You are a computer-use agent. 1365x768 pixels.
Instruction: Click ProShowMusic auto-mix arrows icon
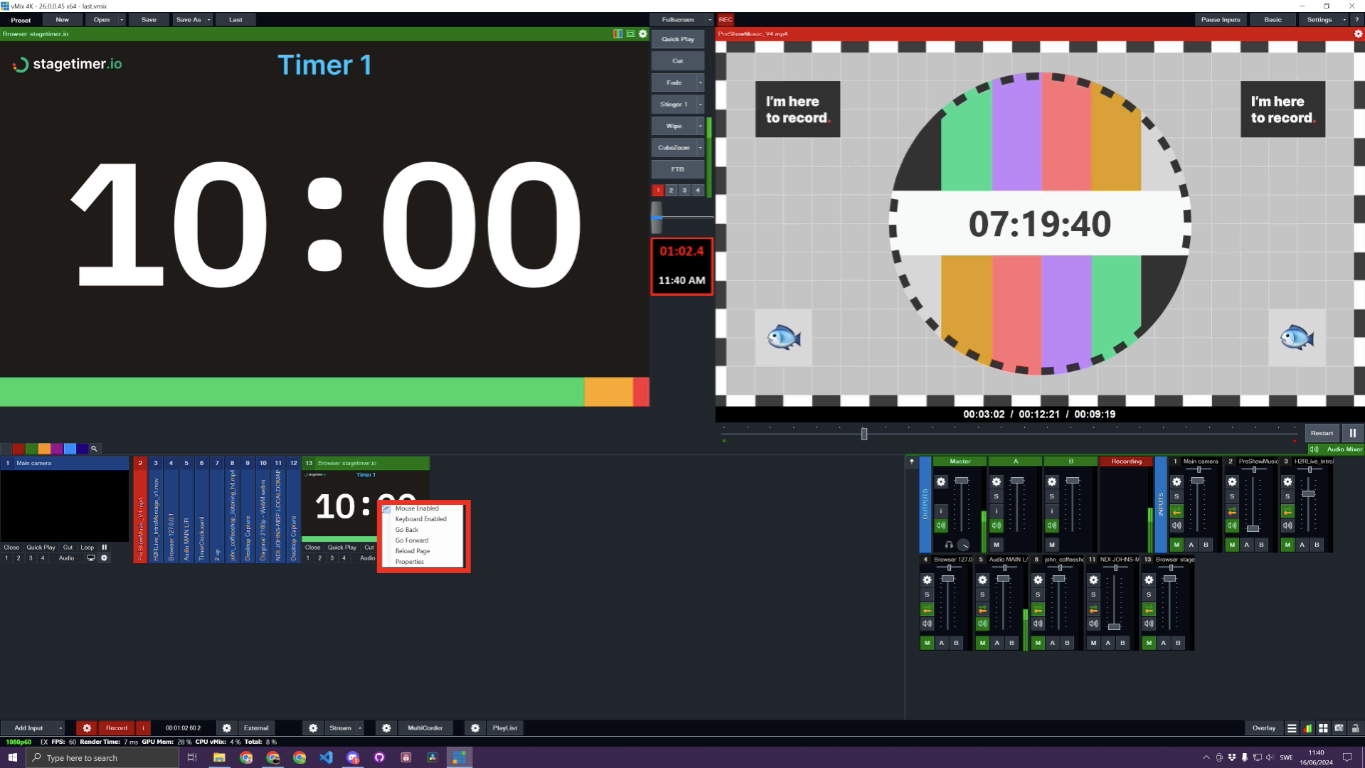pos(1232,511)
